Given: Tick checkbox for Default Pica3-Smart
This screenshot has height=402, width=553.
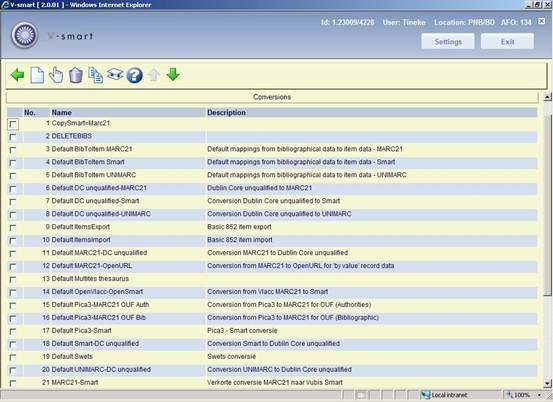Looking at the screenshot, I should pyautogui.click(x=13, y=331).
